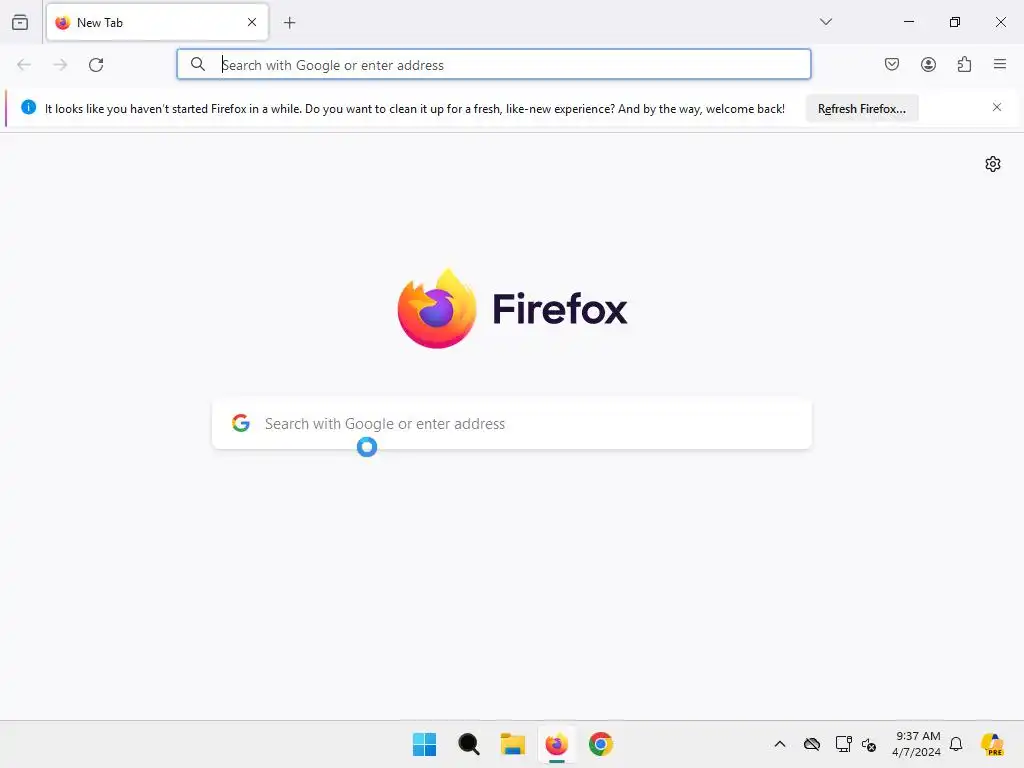Viewport: 1024px width, 768px height.
Task: Open new tab personalize gear settings
Action: [993, 164]
